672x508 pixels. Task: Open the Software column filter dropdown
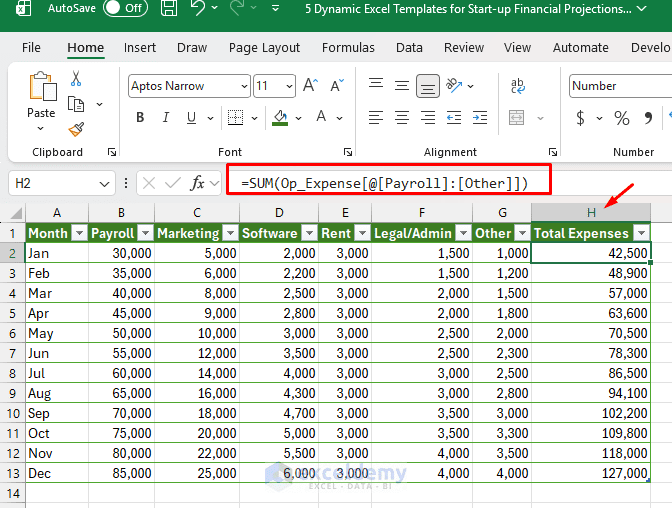309,233
